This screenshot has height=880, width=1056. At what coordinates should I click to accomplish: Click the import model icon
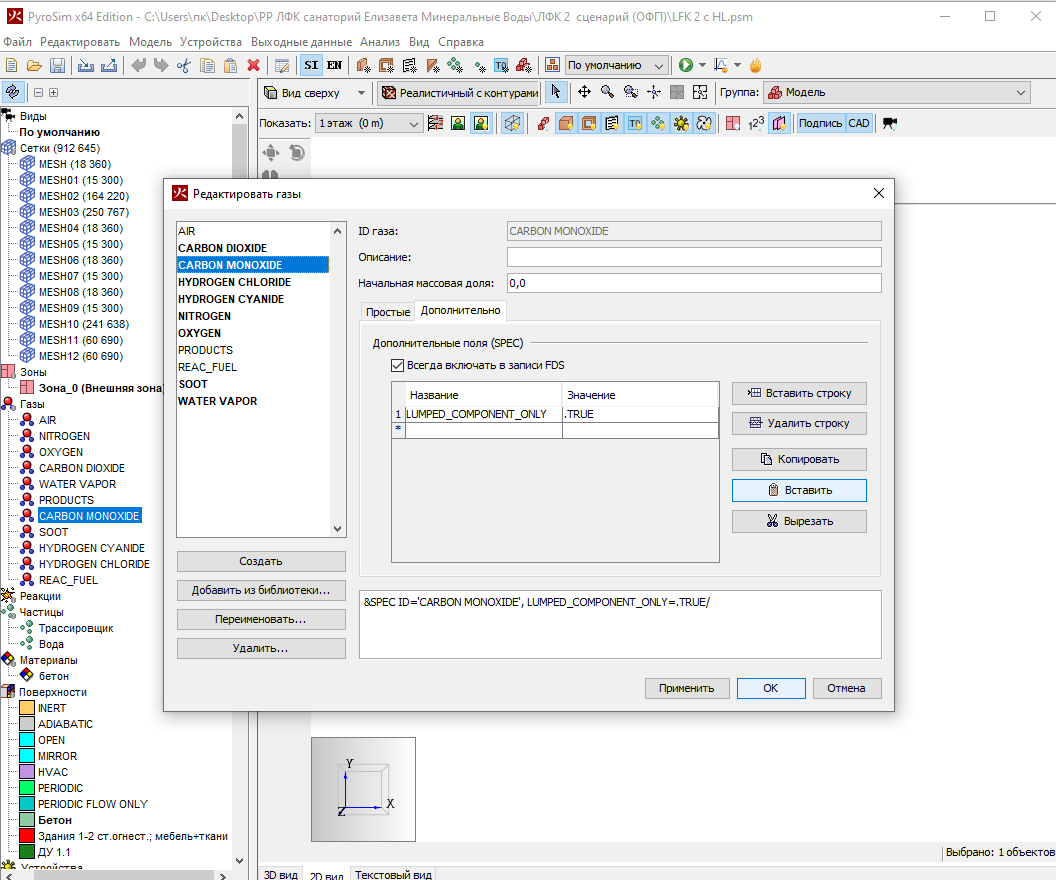pos(86,65)
